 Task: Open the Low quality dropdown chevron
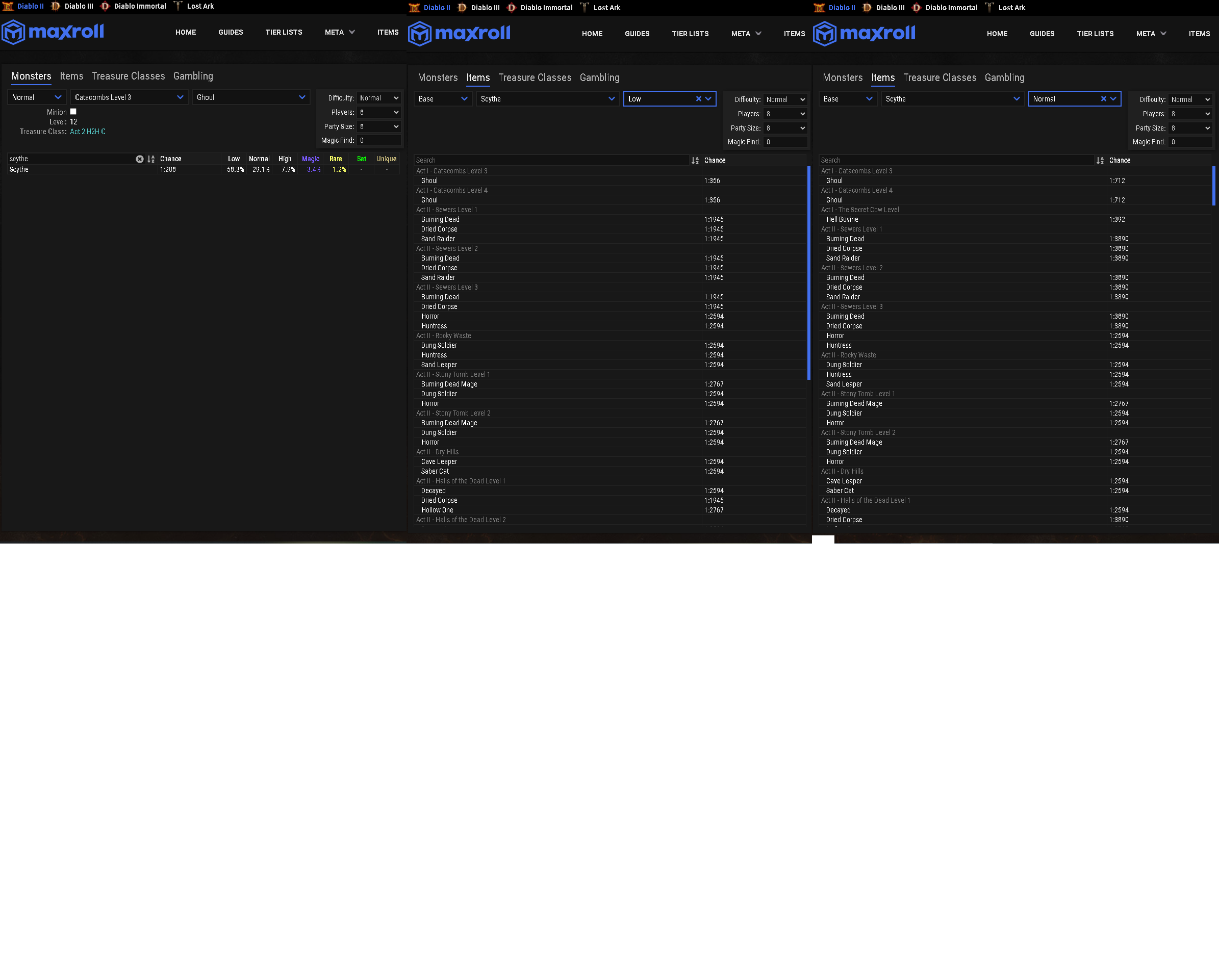click(x=708, y=99)
